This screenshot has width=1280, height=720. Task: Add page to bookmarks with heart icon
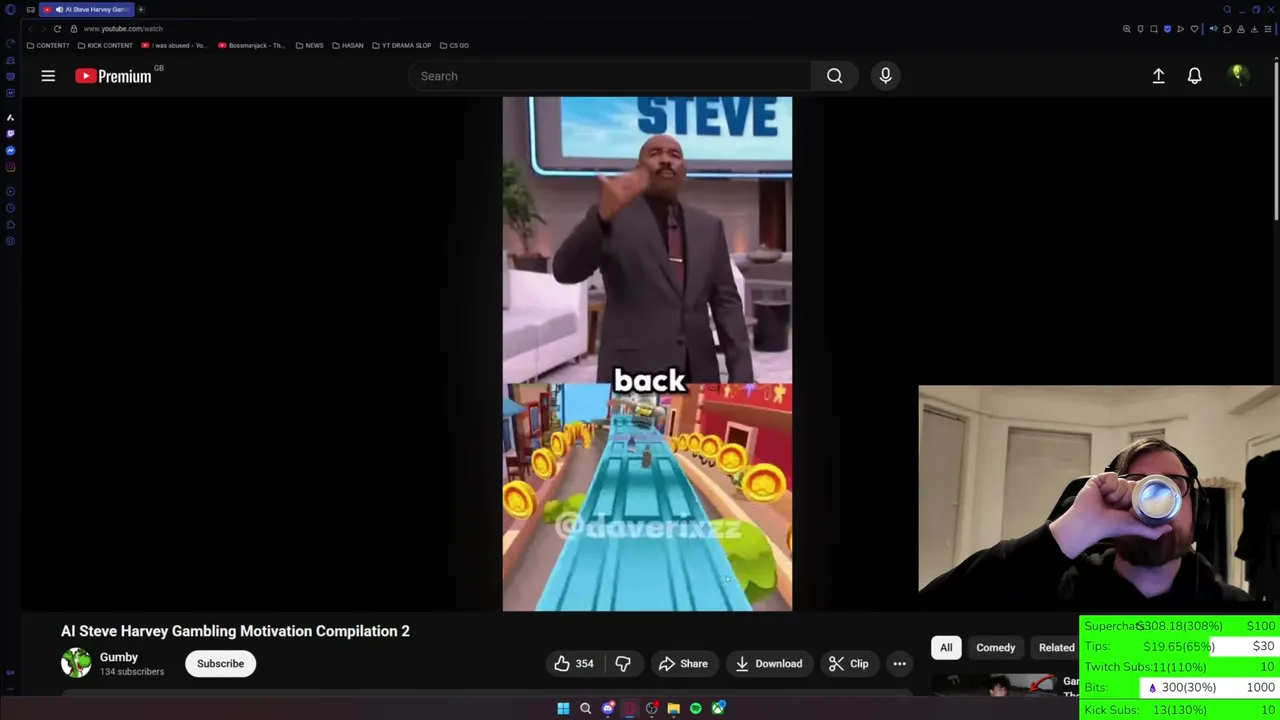point(1194,29)
